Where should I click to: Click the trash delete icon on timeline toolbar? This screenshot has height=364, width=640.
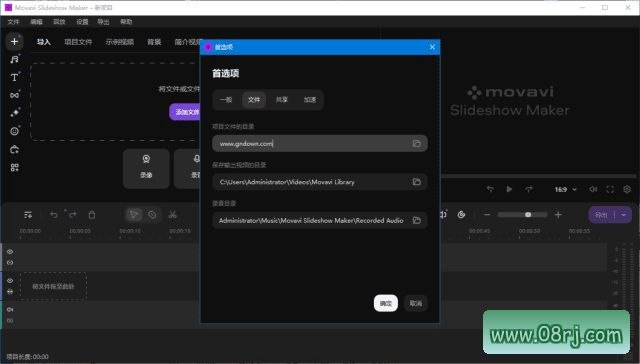pos(92,215)
